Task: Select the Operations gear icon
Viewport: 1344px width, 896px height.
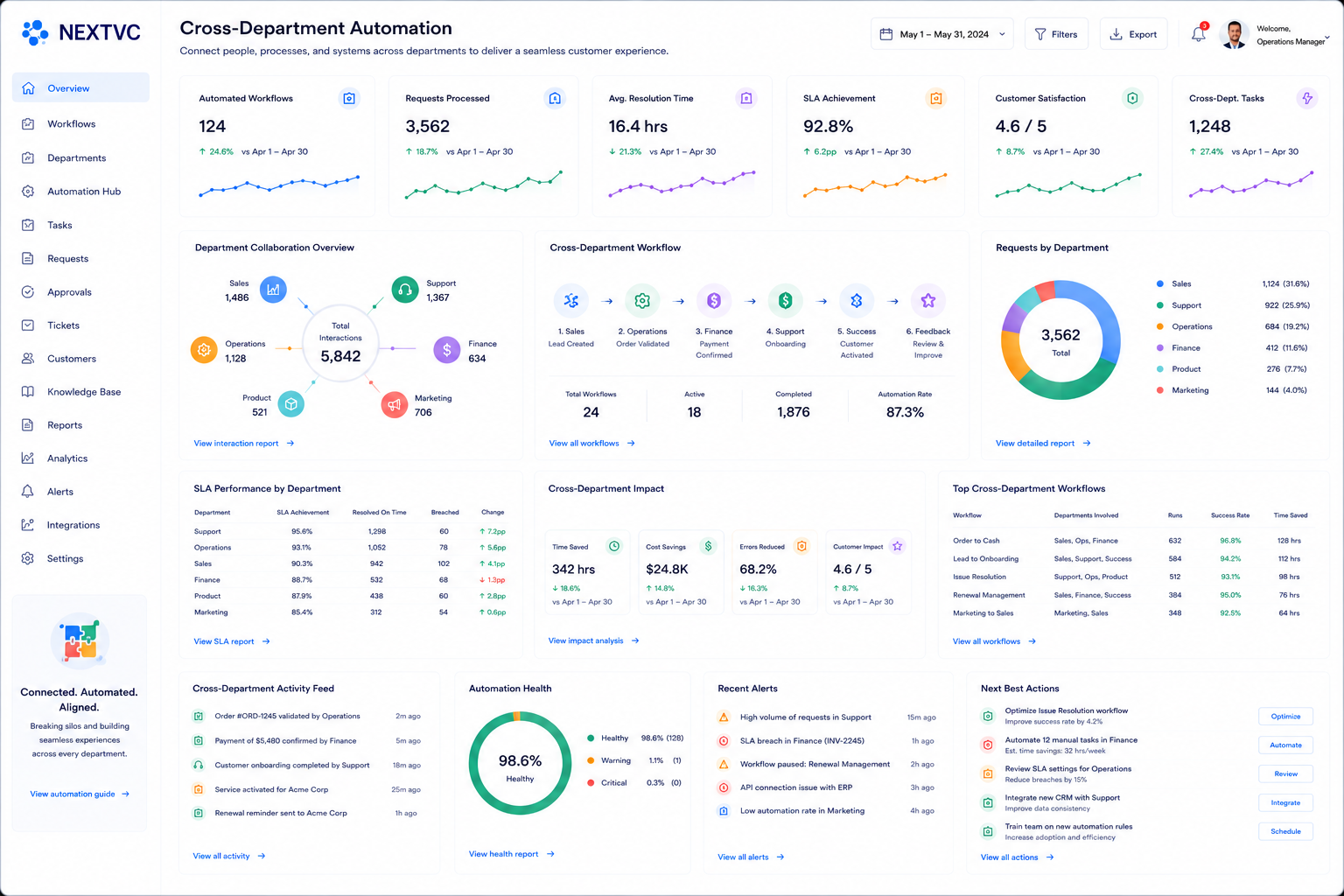Action: (204, 350)
